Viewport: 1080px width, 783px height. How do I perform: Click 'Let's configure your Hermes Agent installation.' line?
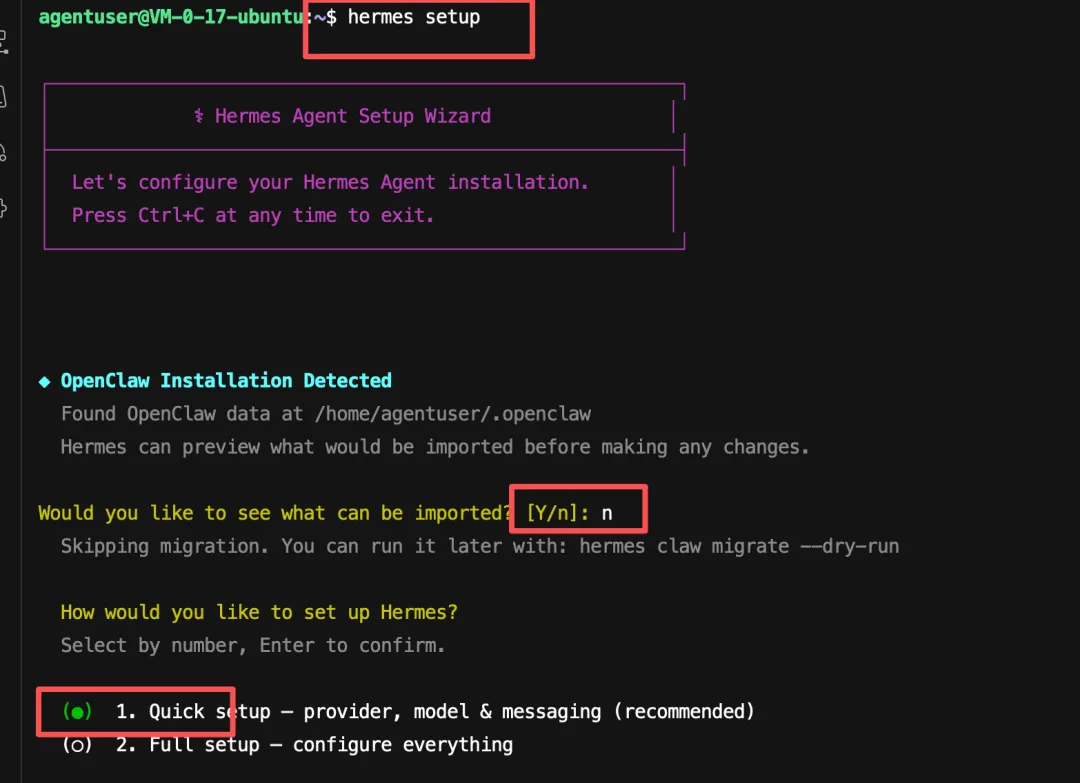[x=330, y=182]
